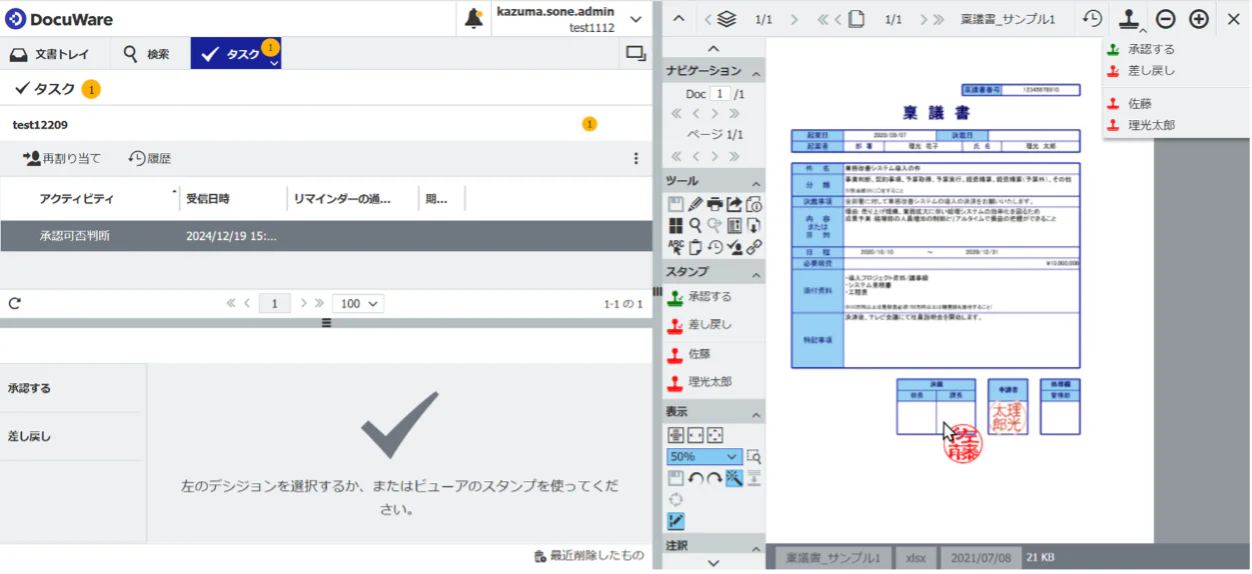Select the pencil edit icon in the ツール panel
The image size is (1252, 574).
click(695, 204)
